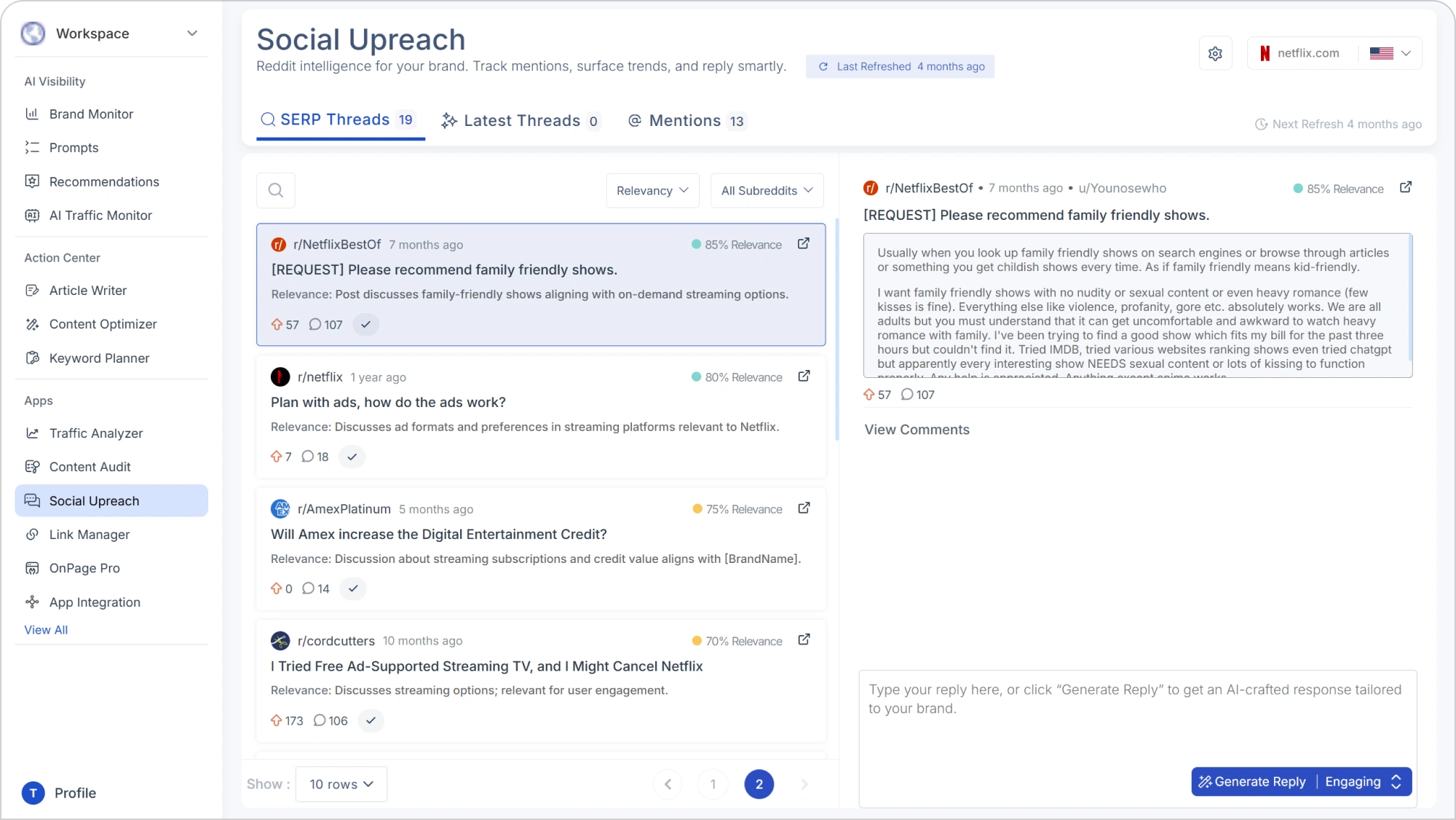Image resolution: width=1456 pixels, height=820 pixels.
Task: Open the Relevancy sort dropdown
Action: [652, 191]
